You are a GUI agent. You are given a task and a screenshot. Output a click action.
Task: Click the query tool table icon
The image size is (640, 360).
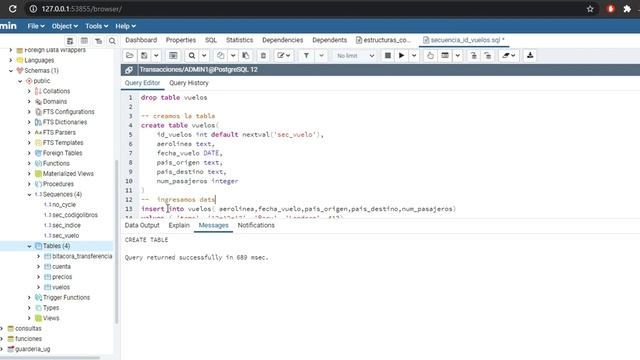173,56
